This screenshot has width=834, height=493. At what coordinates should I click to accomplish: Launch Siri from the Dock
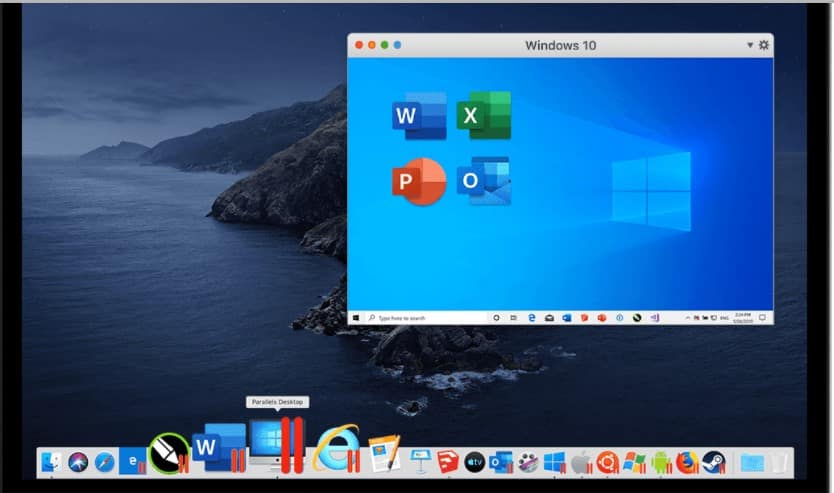click(x=78, y=462)
